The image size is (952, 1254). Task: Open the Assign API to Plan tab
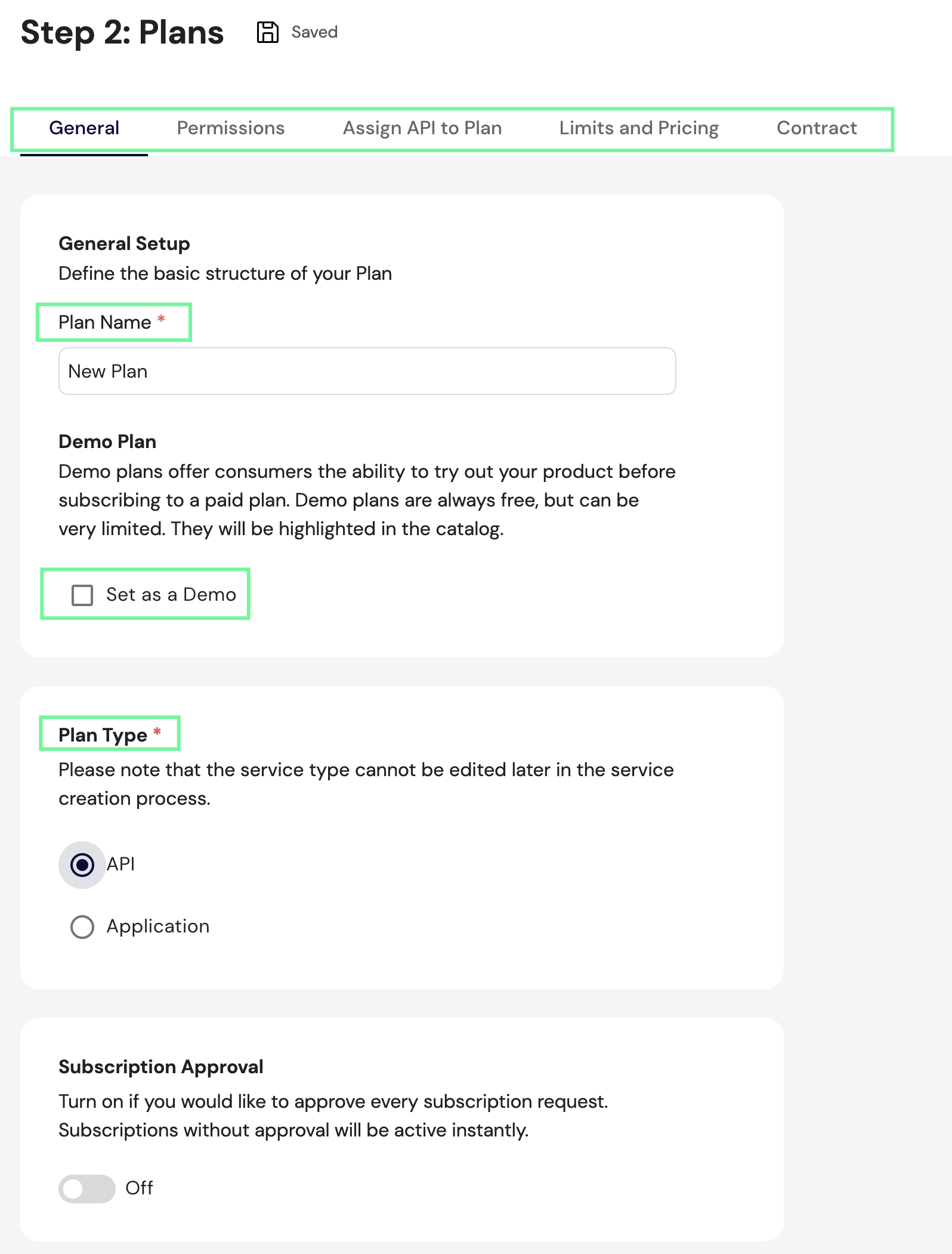(422, 128)
